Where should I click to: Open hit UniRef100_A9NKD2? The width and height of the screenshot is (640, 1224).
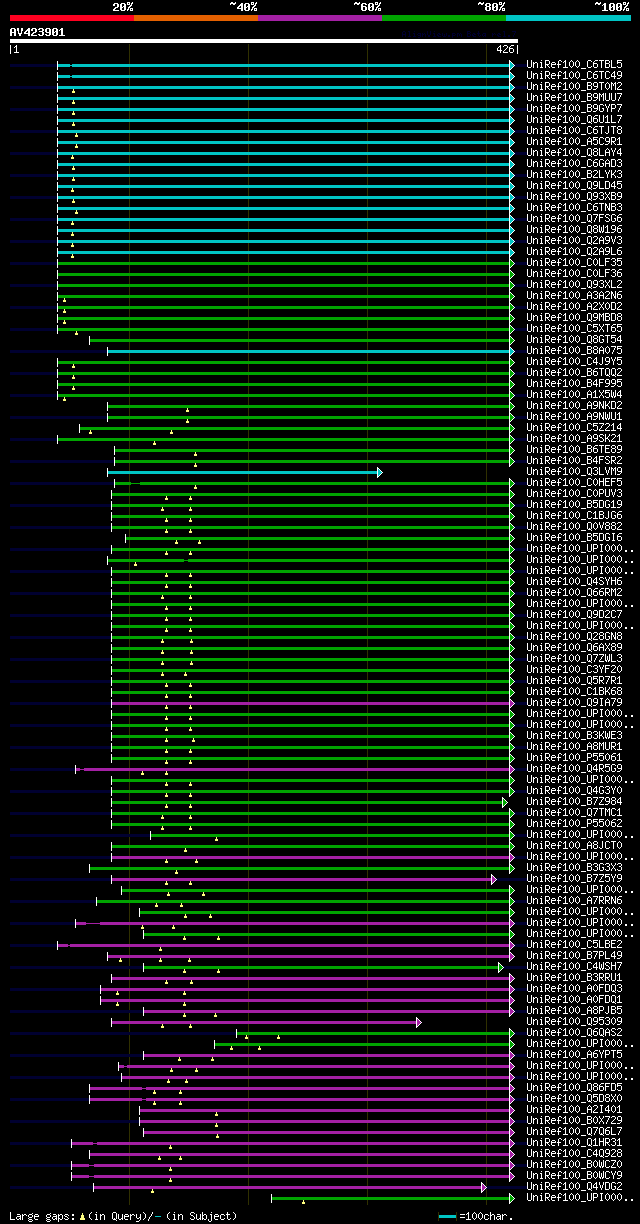click(x=575, y=406)
